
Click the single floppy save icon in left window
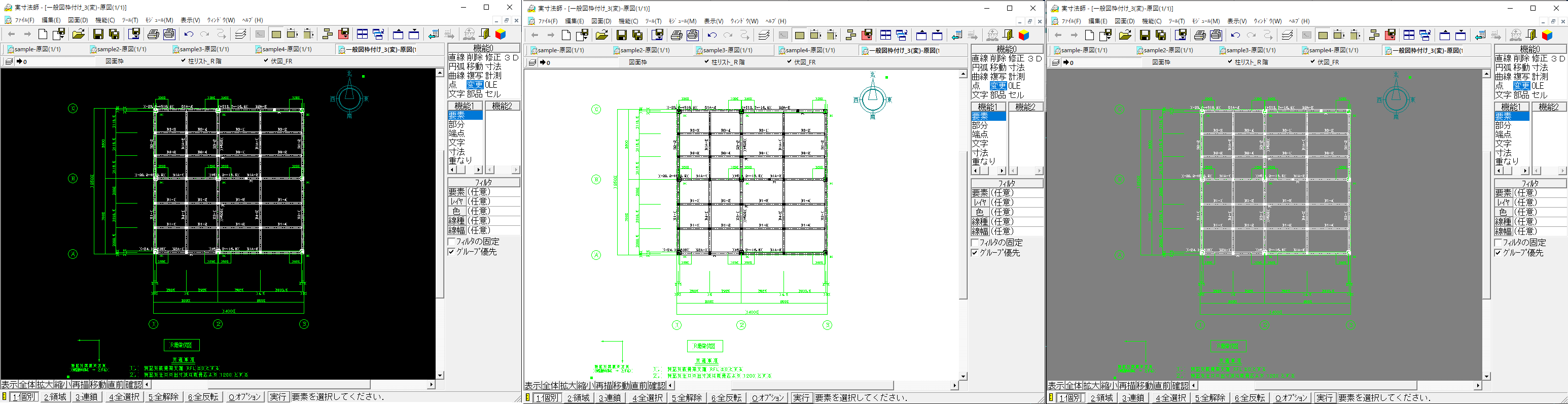(98, 34)
